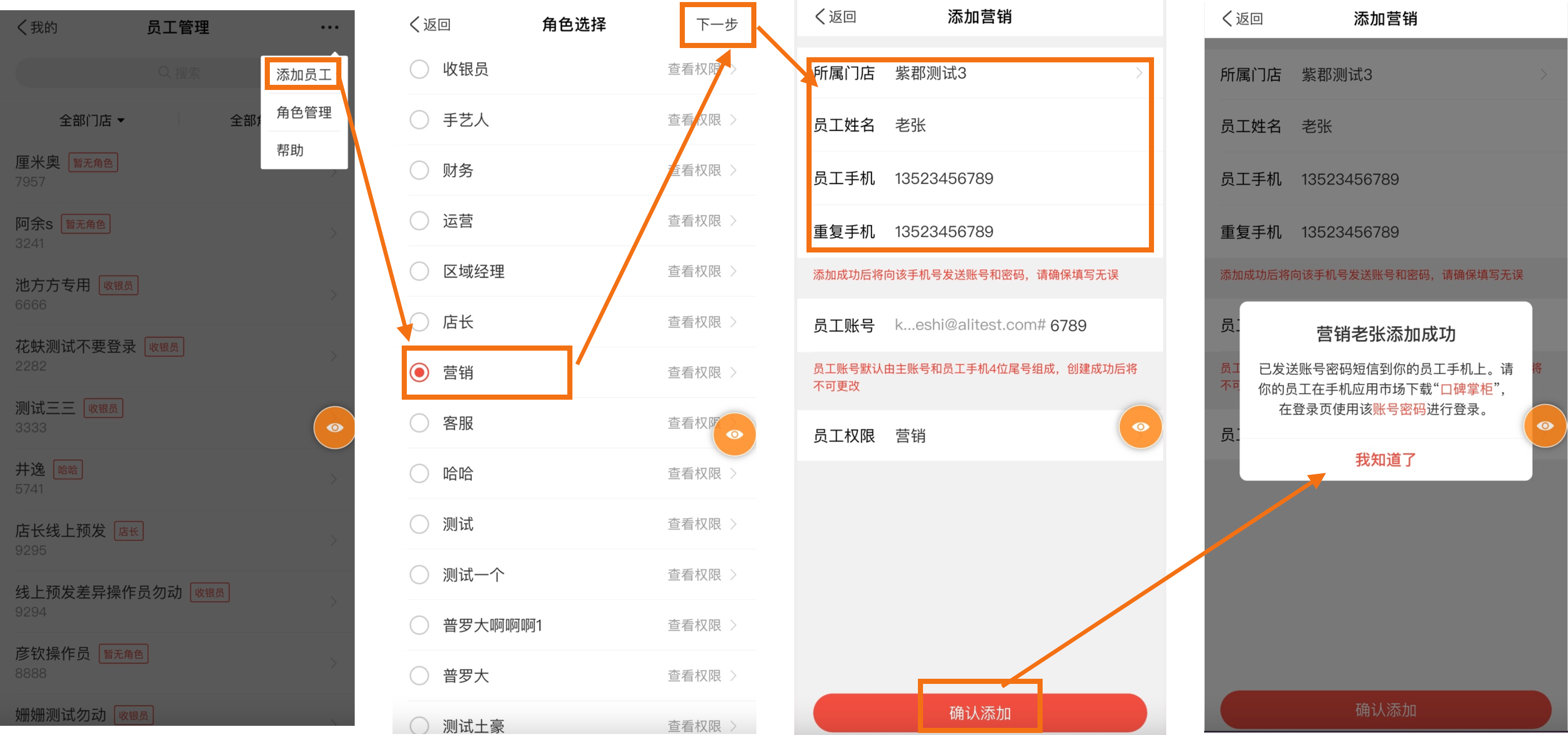Open the 员工权限 营销 row
The height and width of the screenshot is (735, 1568).
click(x=979, y=436)
